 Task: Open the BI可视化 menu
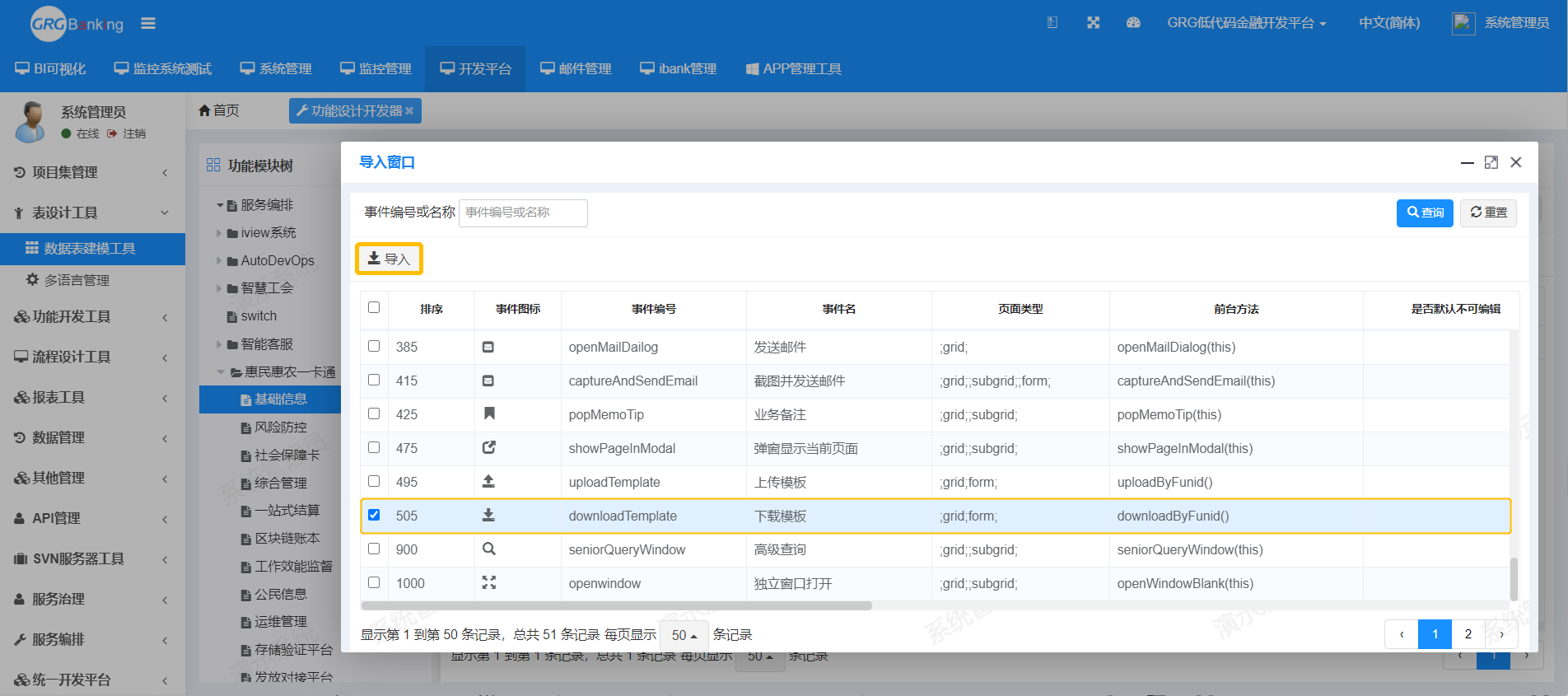pyautogui.click(x=50, y=69)
